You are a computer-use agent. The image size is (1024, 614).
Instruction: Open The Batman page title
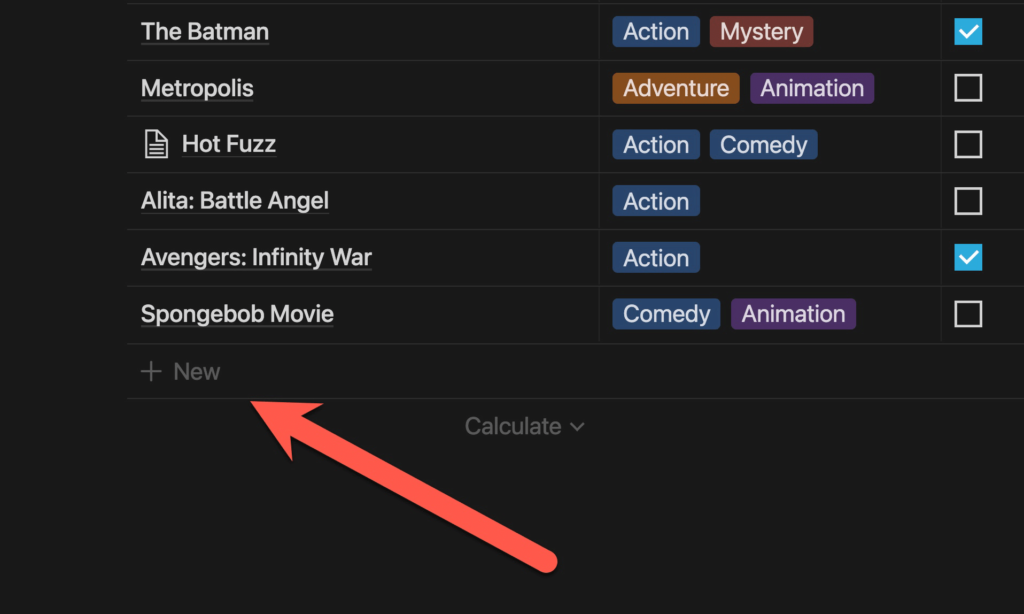click(x=205, y=32)
